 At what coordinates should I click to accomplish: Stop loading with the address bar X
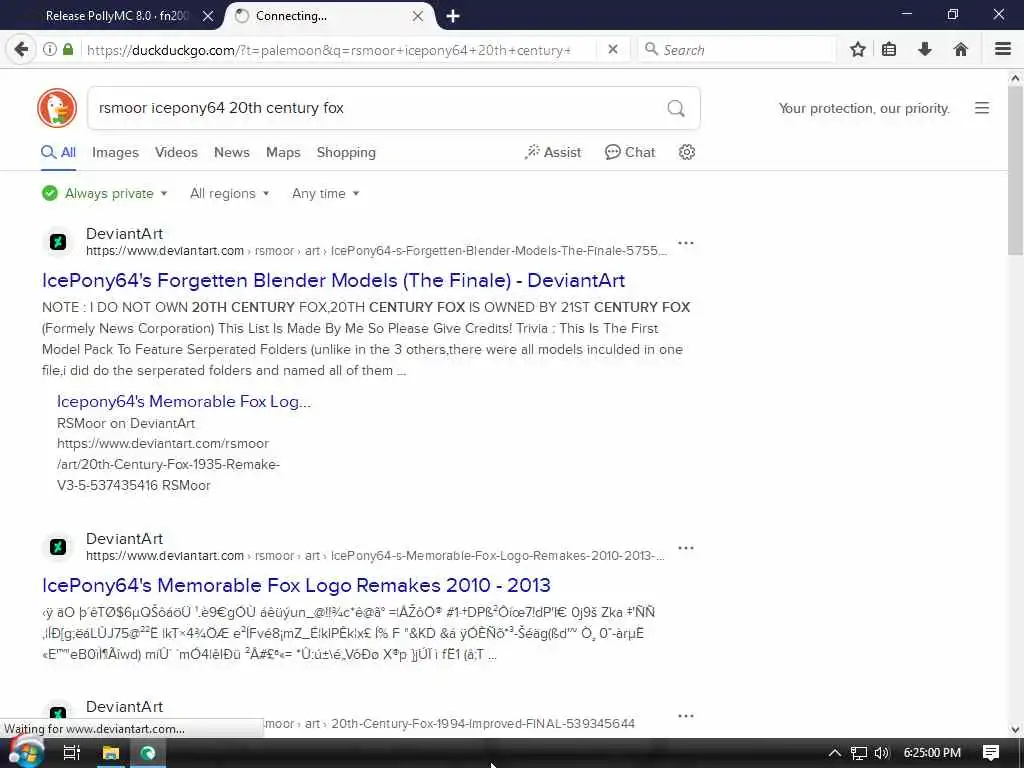613,50
